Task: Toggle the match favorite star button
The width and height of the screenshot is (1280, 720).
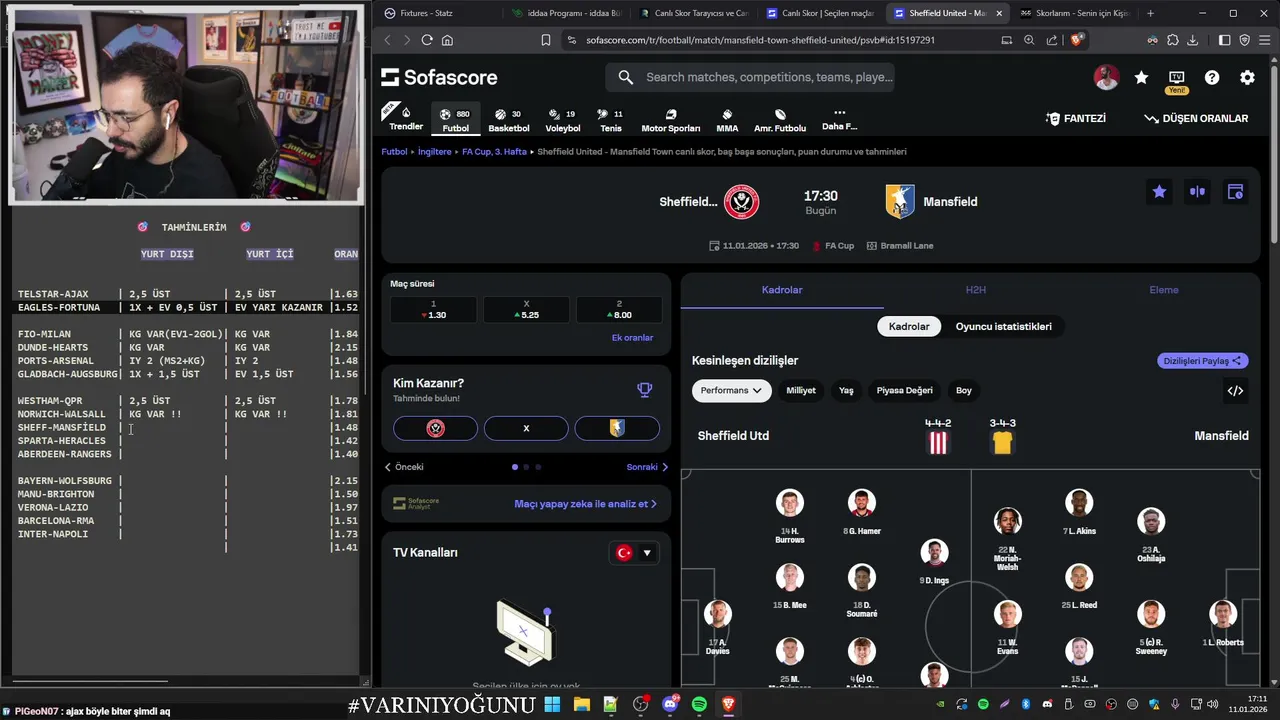Action: (x=1159, y=192)
